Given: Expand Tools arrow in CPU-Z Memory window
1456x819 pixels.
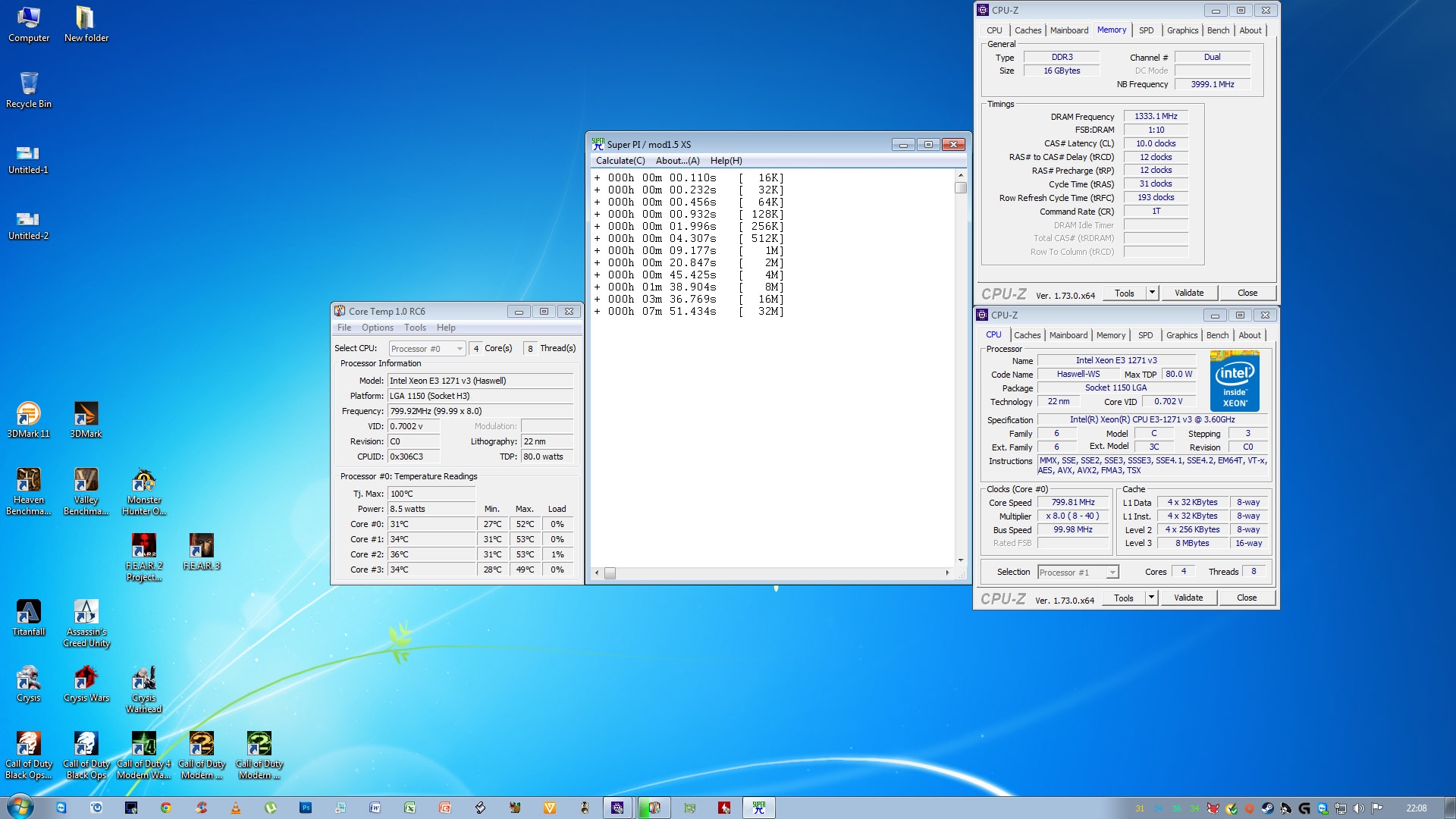Looking at the screenshot, I should click(1152, 293).
